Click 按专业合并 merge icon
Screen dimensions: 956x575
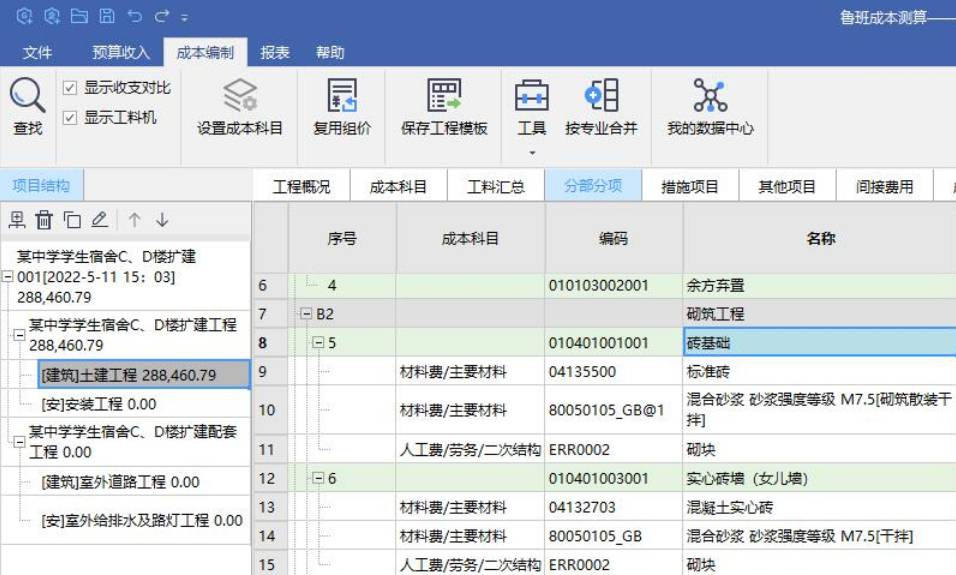[x=601, y=95]
